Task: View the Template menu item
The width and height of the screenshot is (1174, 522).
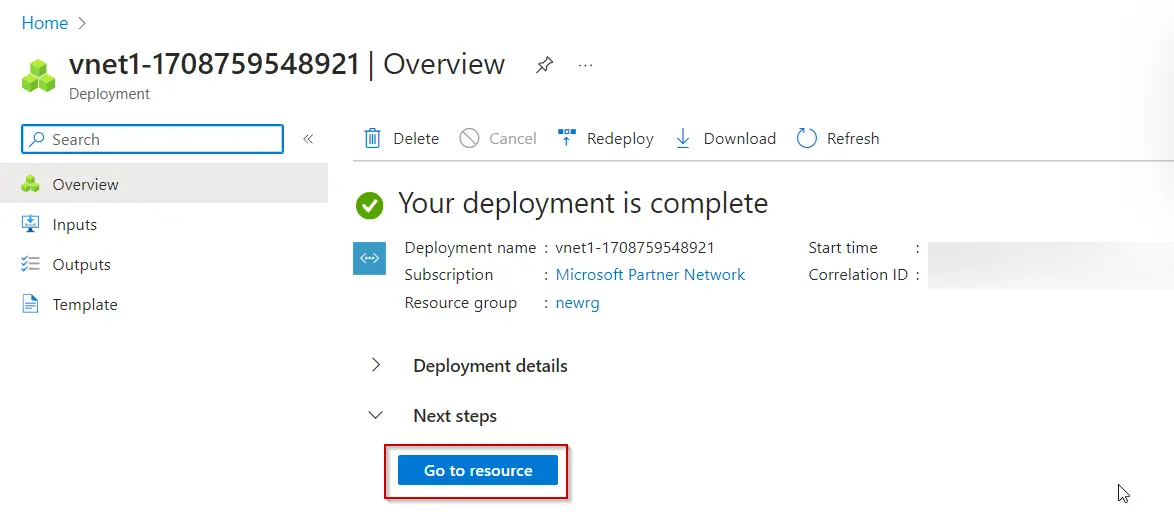Action: click(x=84, y=304)
